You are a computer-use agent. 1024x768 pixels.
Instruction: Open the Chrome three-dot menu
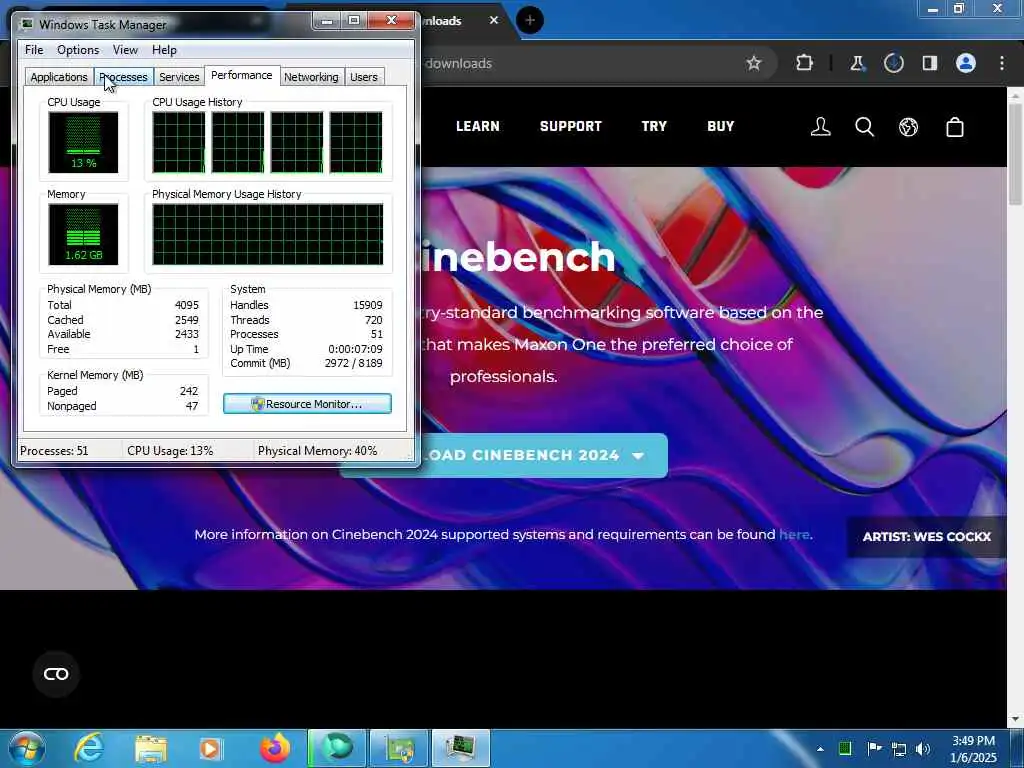tap(1002, 63)
